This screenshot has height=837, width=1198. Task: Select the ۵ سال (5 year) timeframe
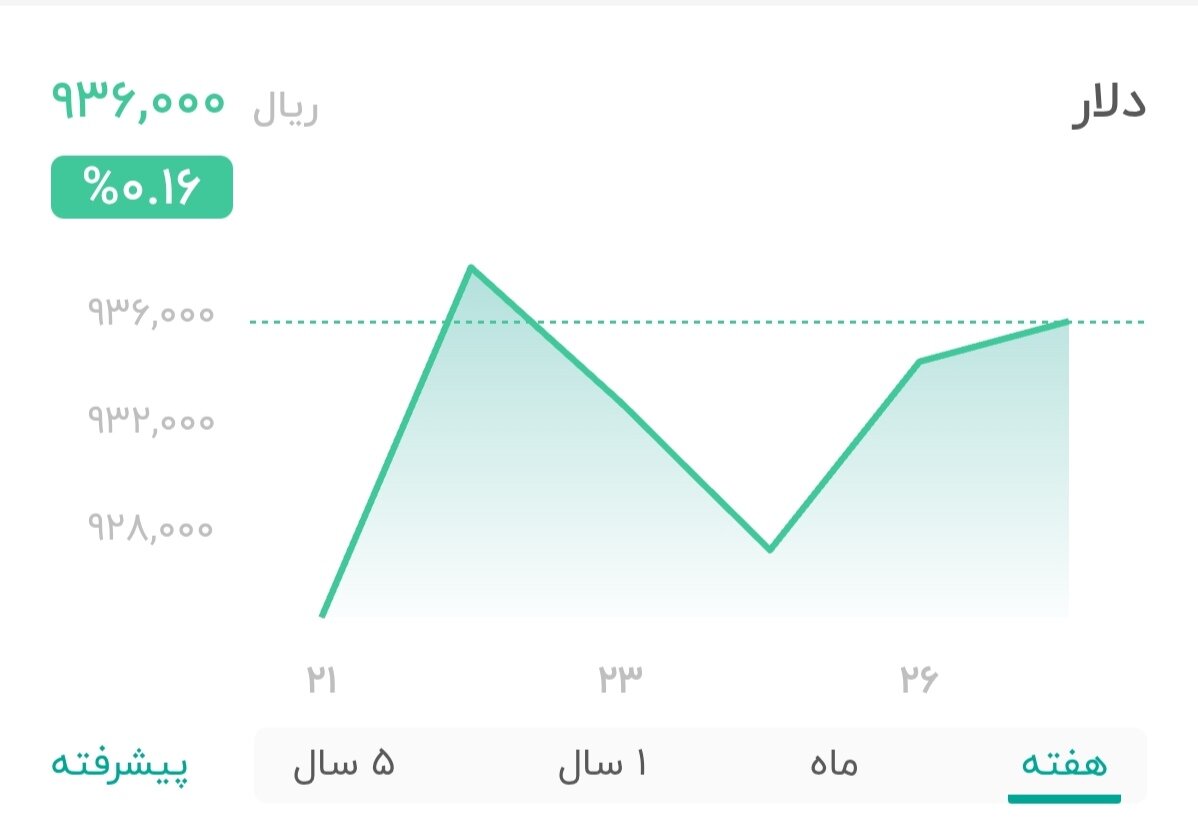[345, 765]
